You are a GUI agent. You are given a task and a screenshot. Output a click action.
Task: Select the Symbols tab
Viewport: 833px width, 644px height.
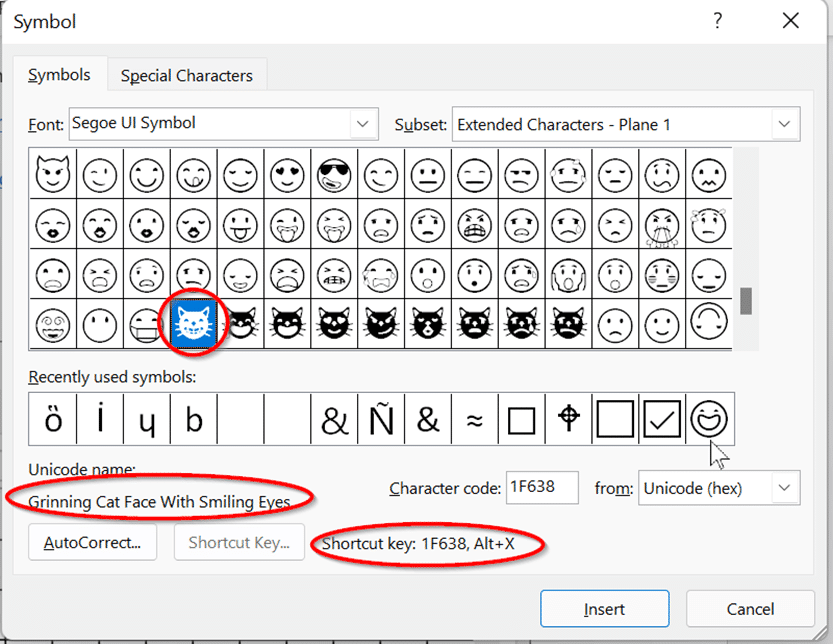[59, 75]
